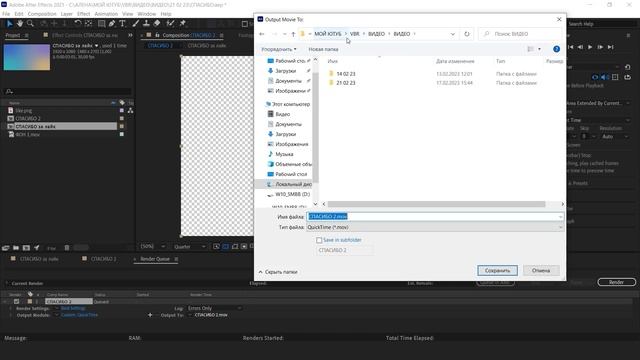Go up one folder level in dialog

(293, 34)
